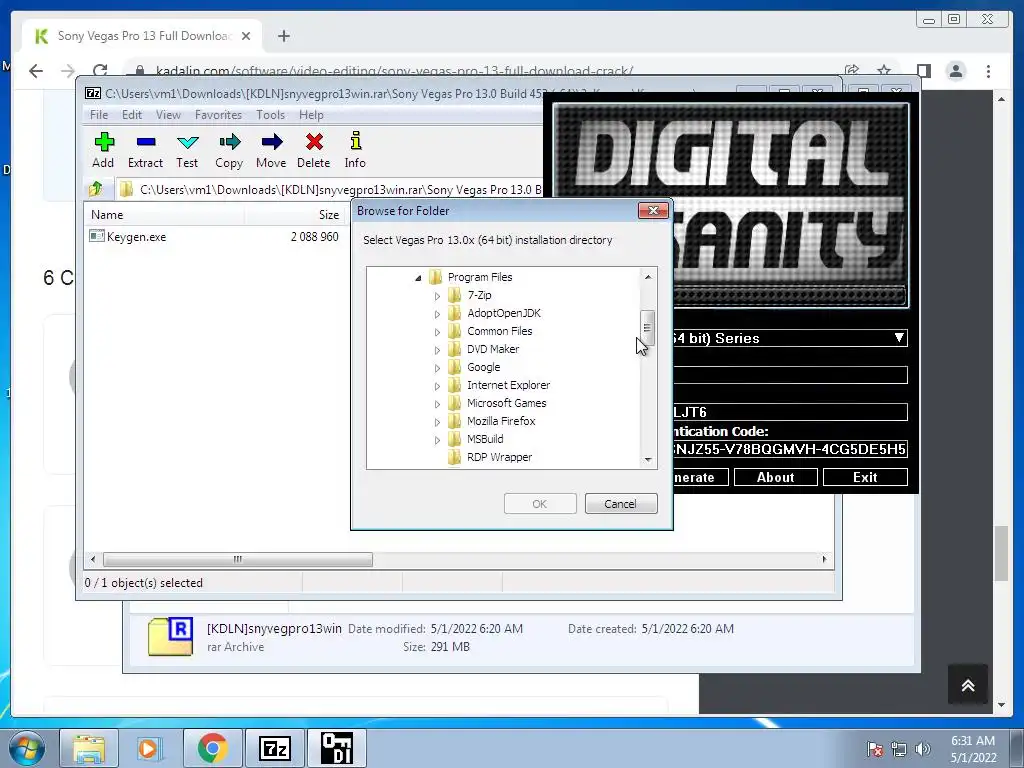Click the Move toolbar icon in 7-Zip

pyautogui.click(x=271, y=150)
